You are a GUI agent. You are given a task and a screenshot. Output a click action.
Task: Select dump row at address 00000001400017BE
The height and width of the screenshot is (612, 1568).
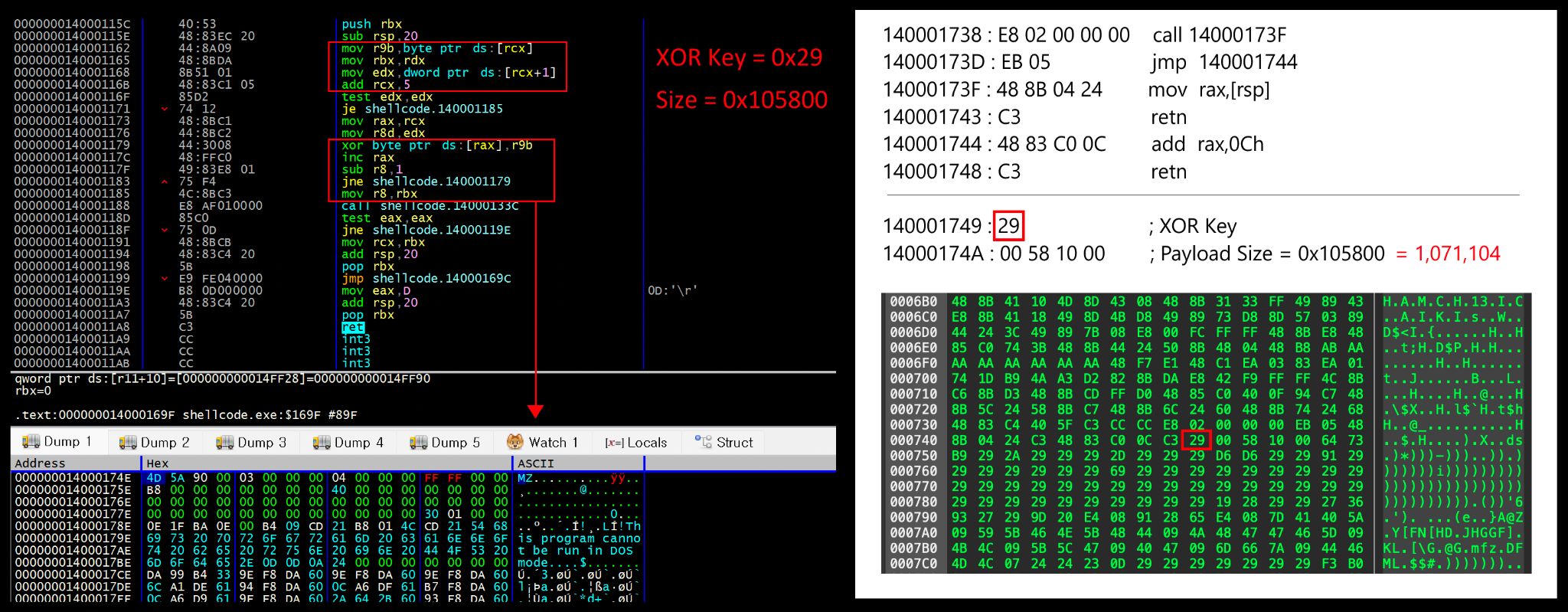coord(329,562)
